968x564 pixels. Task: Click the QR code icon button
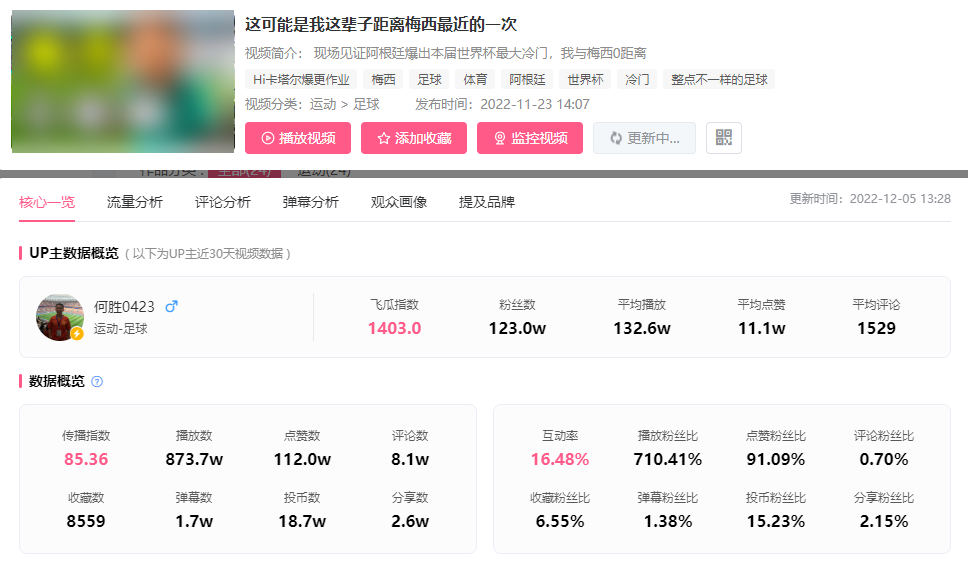point(723,138)
